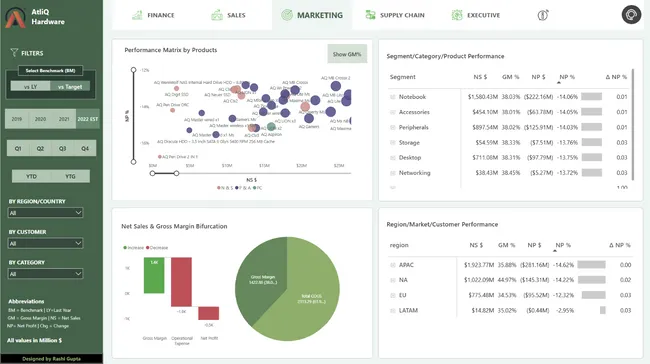
Task: Select the vs Target benchmark
Action: 70,87
